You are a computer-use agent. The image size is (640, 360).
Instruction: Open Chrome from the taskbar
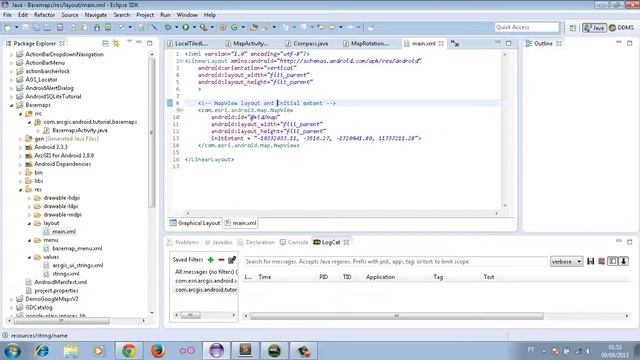[x=129, y=351]
